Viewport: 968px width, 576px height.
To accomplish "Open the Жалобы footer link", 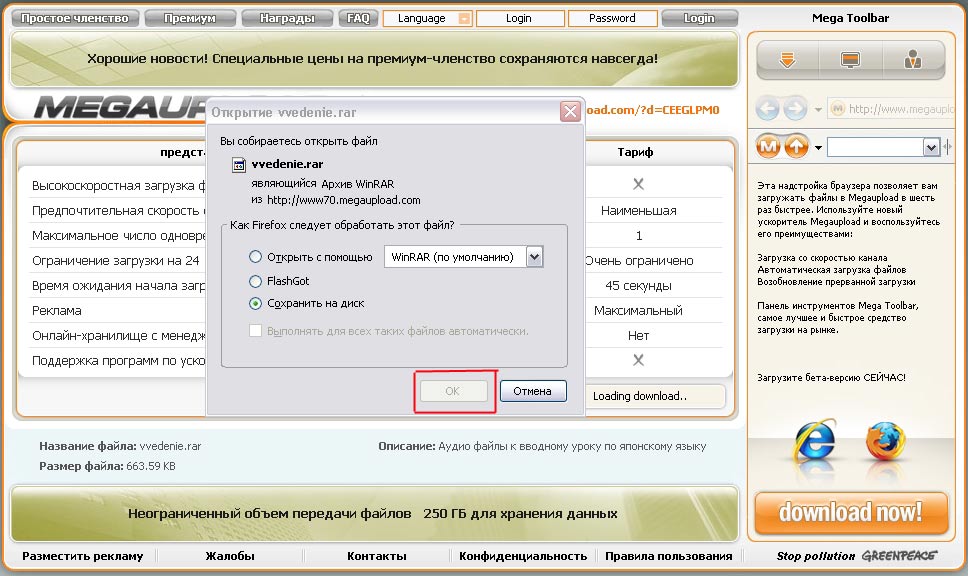I will (230, 556).
